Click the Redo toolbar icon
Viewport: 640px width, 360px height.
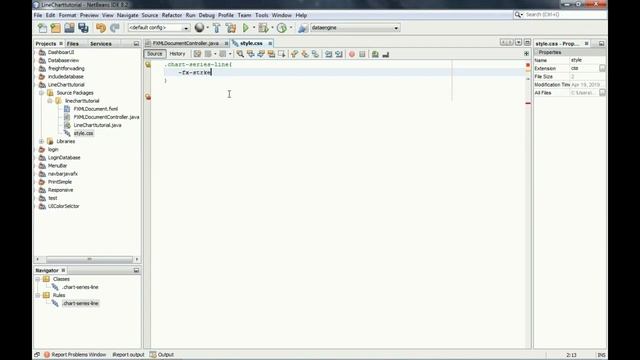pos(115,28)
